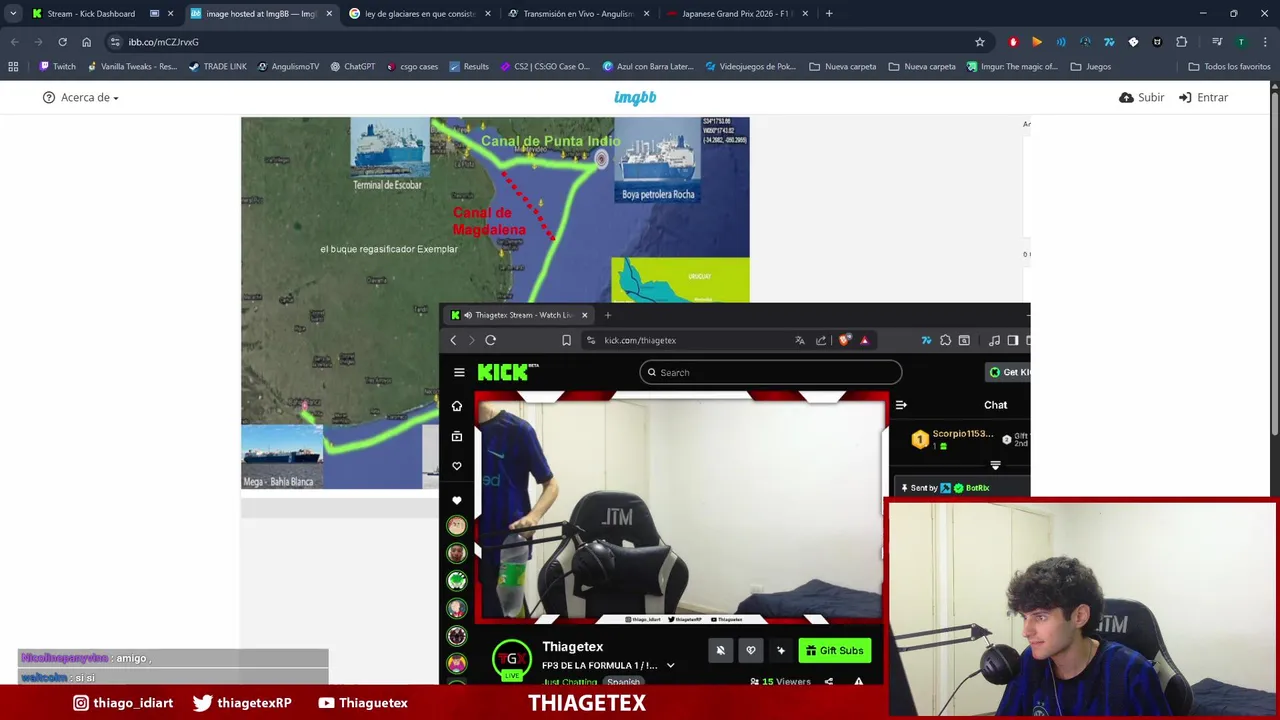Open the Results bookmark
The image size is (1280, 720).
pyautogui.click(x=469, y=67)
